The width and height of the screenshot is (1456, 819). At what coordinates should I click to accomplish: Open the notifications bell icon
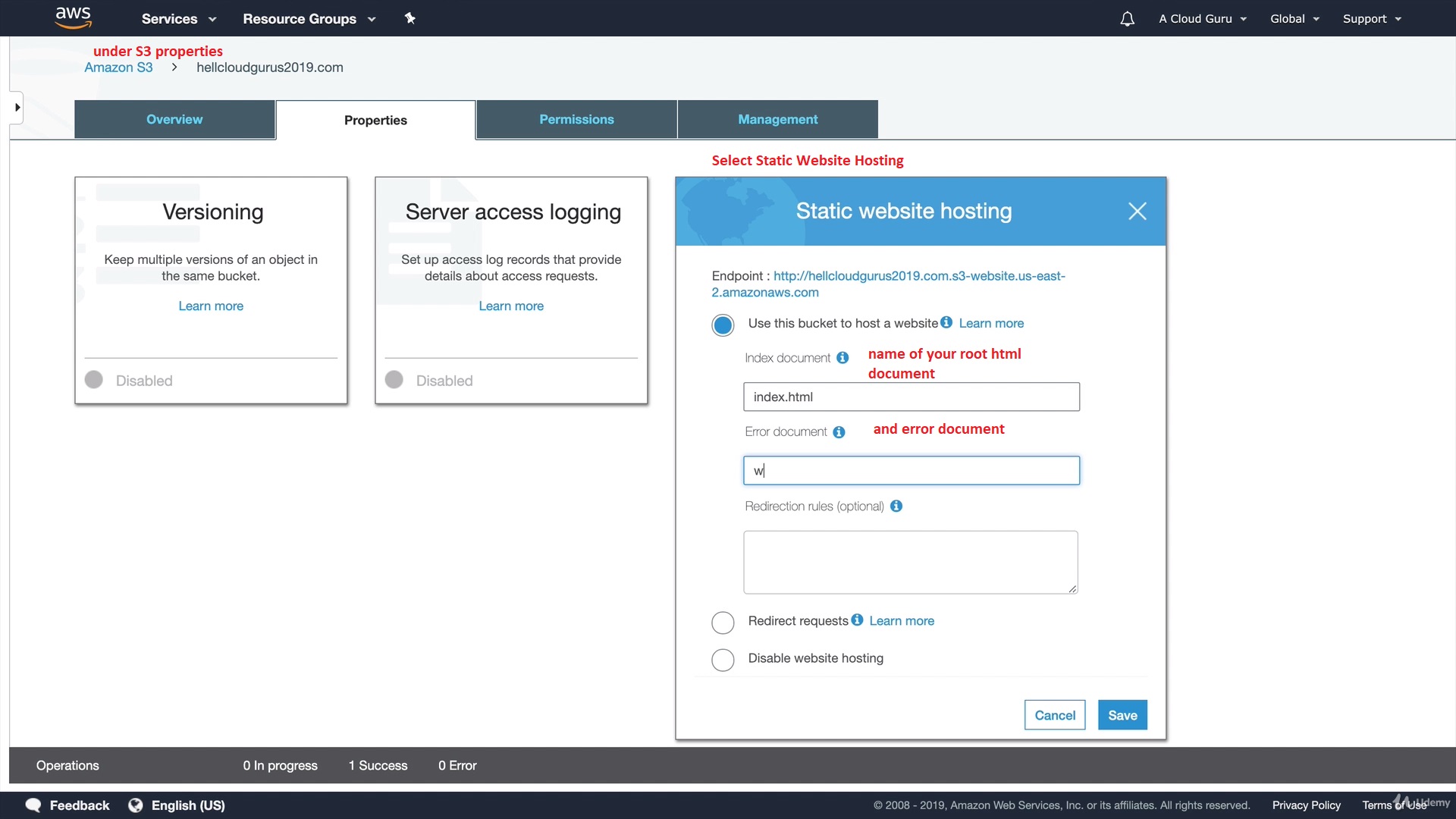pos(1127,19)
